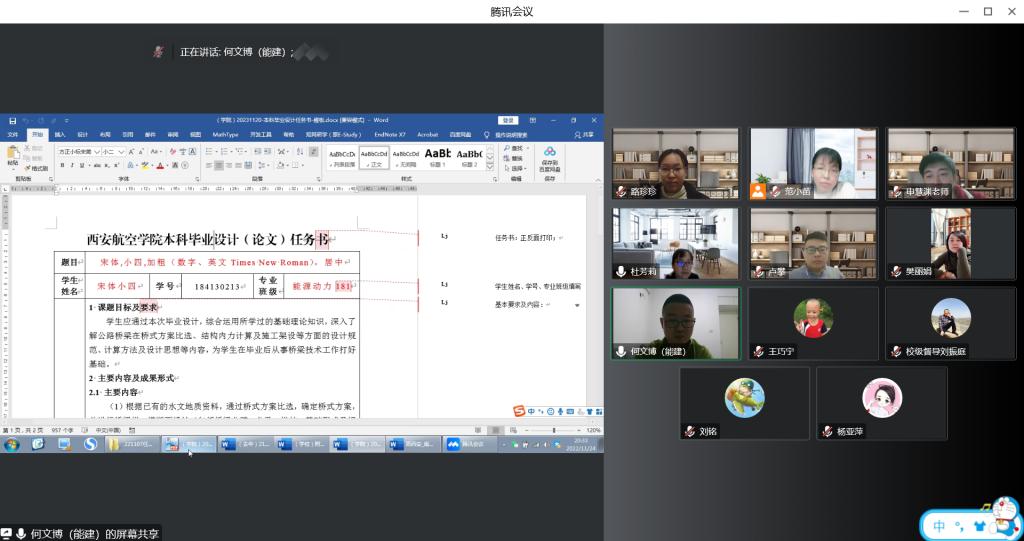Open the EndNote X7 ribbon tab
The height and width of the screenshot is (541, 1024).
point(390,134)
